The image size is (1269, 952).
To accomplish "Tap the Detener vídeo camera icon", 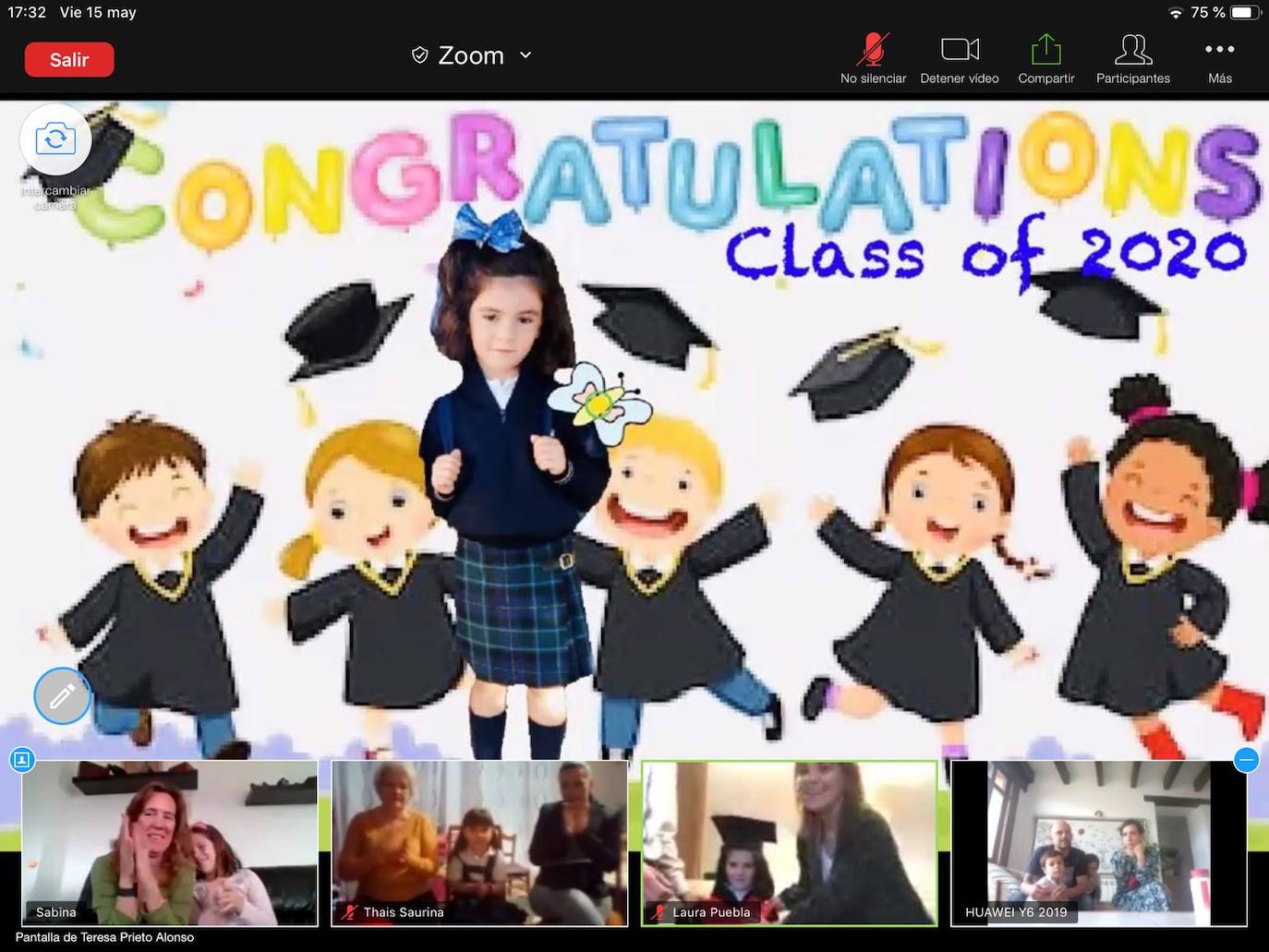I will 959,49.
